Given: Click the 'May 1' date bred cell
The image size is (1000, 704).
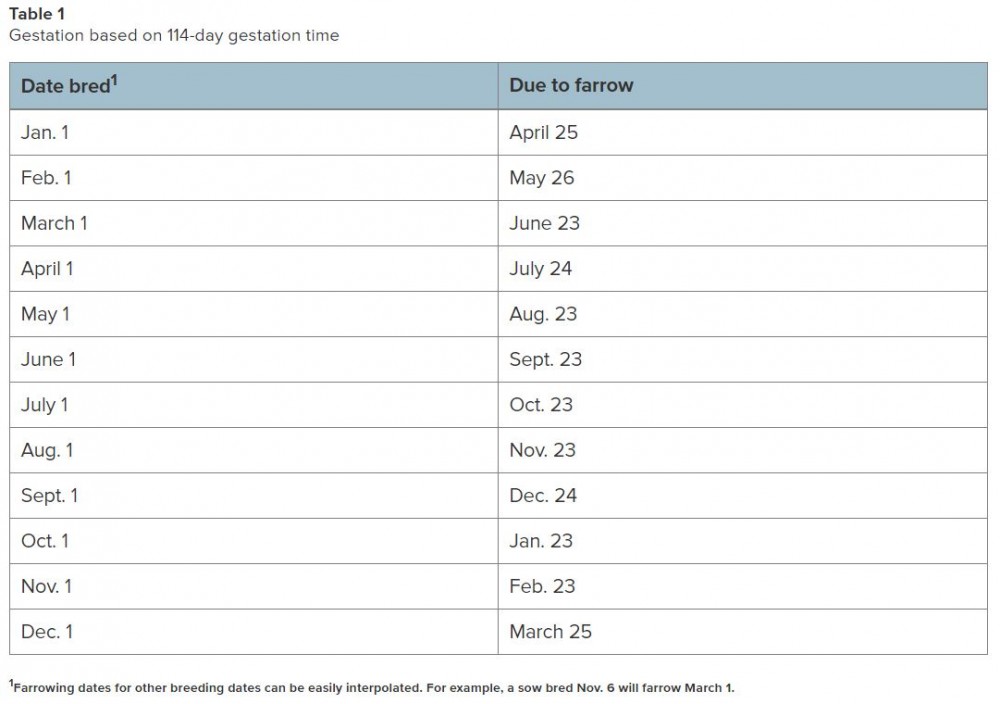Looking at the screenshot, I should tap(254, 314).
